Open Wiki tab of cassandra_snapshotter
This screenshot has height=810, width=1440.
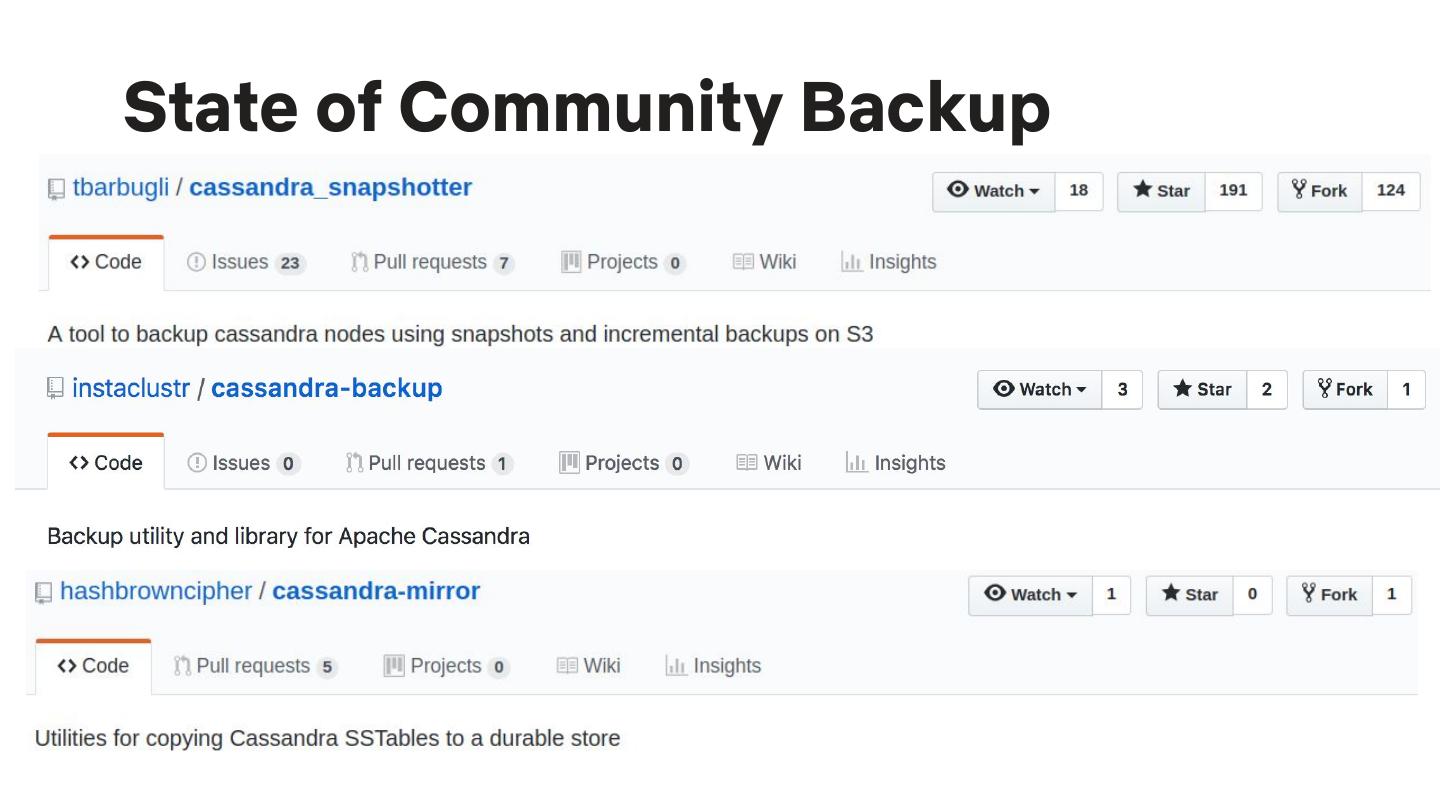coord(764,262)
